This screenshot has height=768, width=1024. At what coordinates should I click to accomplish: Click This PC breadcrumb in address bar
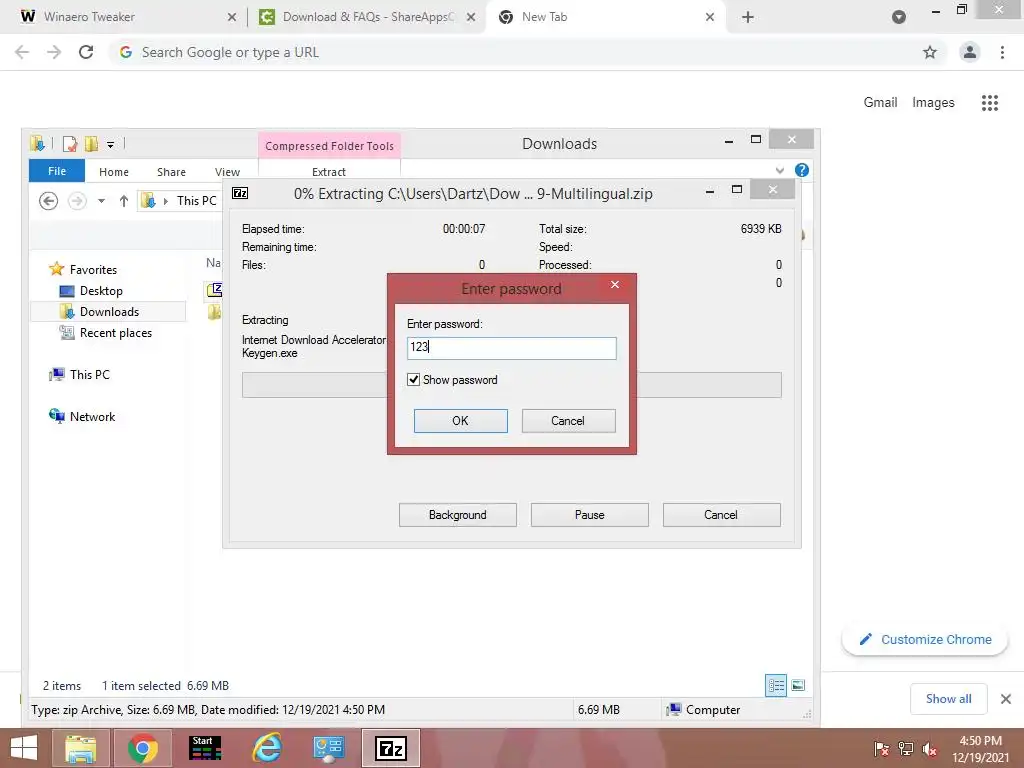point(196,200)
